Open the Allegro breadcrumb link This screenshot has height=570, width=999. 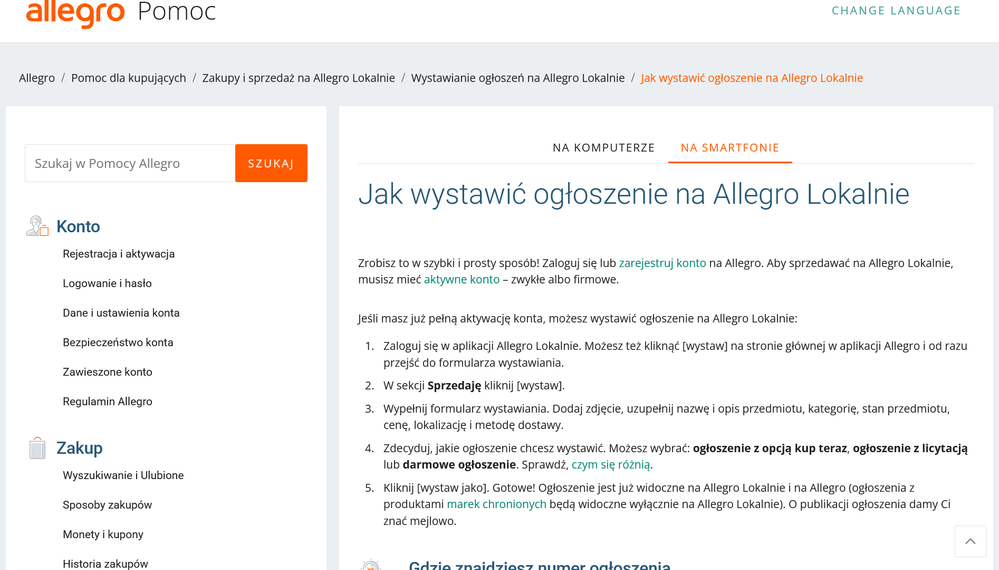[x=37, y=78]
